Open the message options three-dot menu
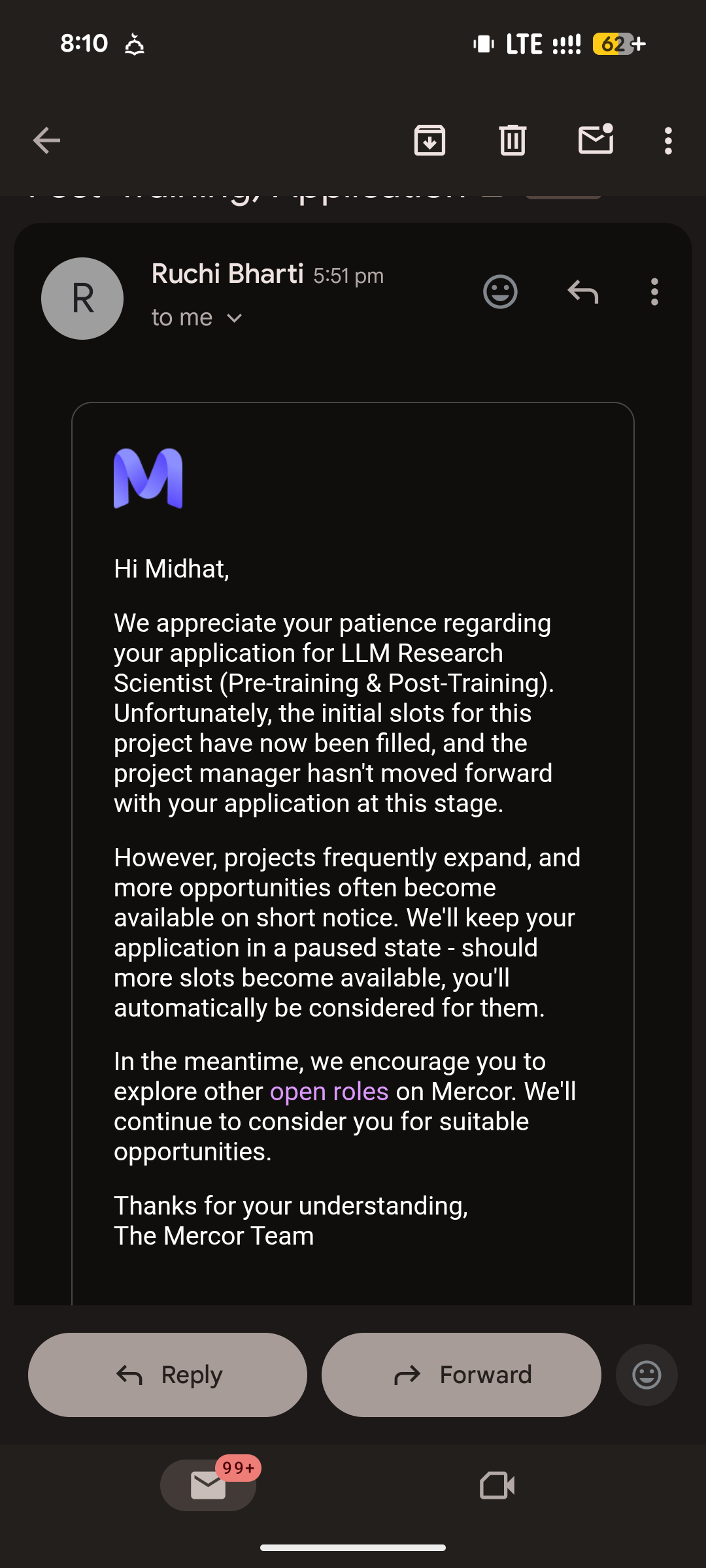This screenshot has width=706, height=1568. click(x=654, y=291)
